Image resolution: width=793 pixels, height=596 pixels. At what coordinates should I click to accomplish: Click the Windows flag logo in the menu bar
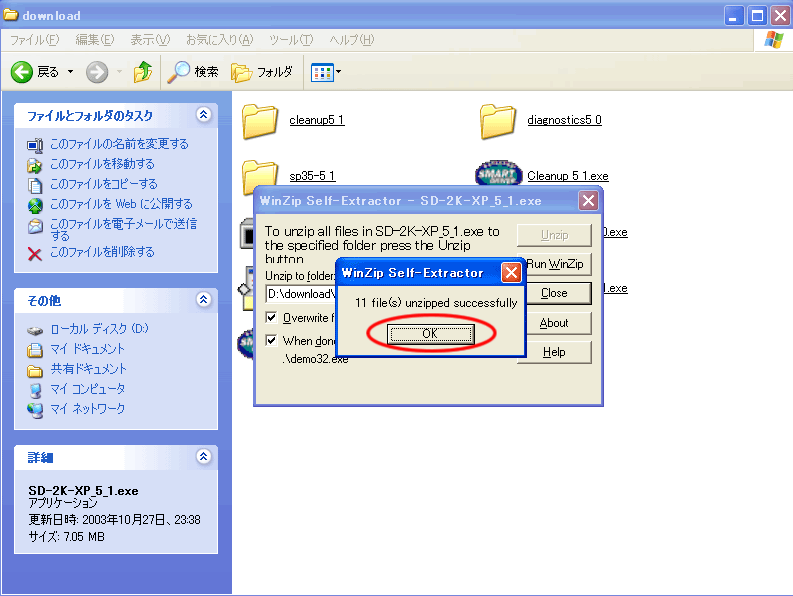774,40
